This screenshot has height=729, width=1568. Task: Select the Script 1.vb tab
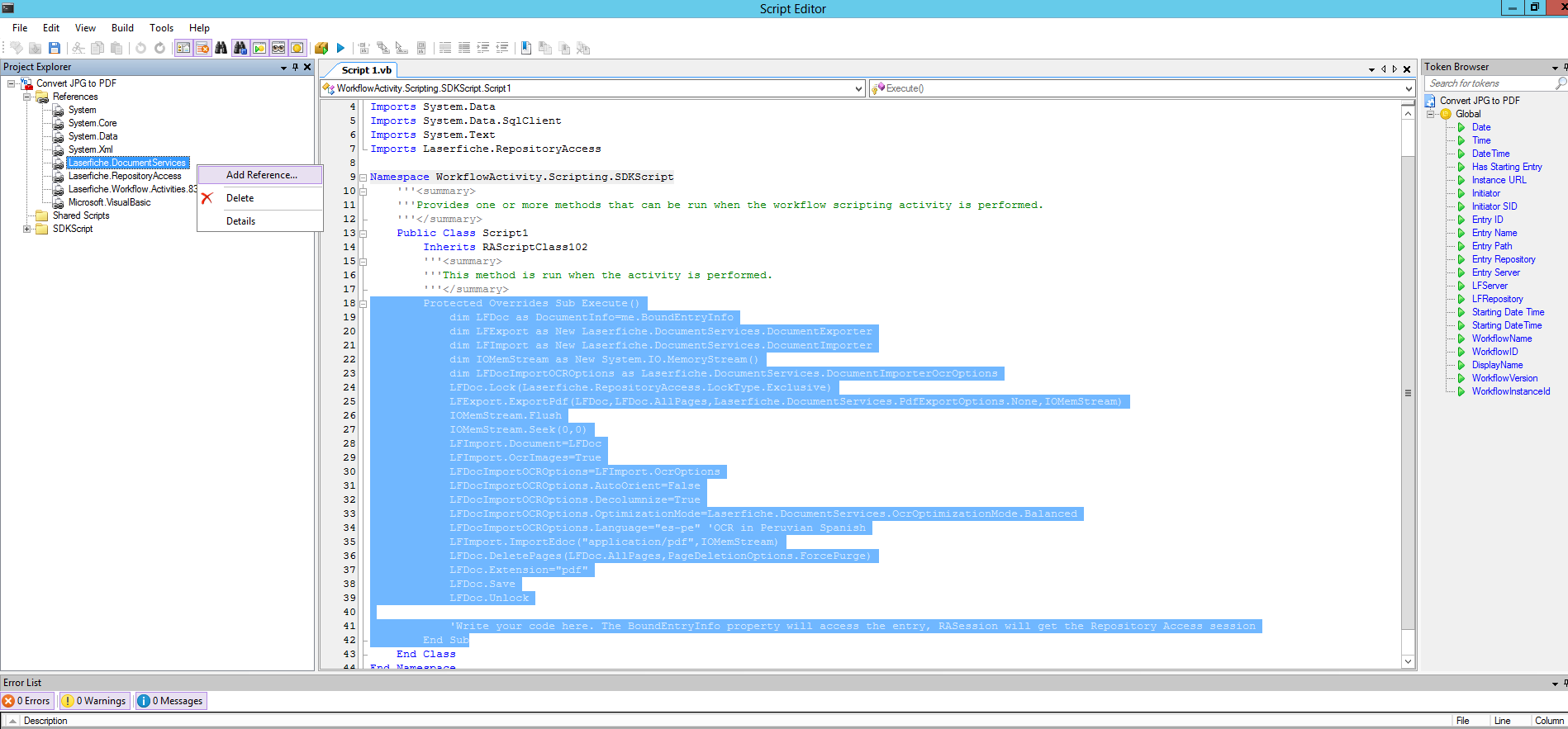click(366, 70)
